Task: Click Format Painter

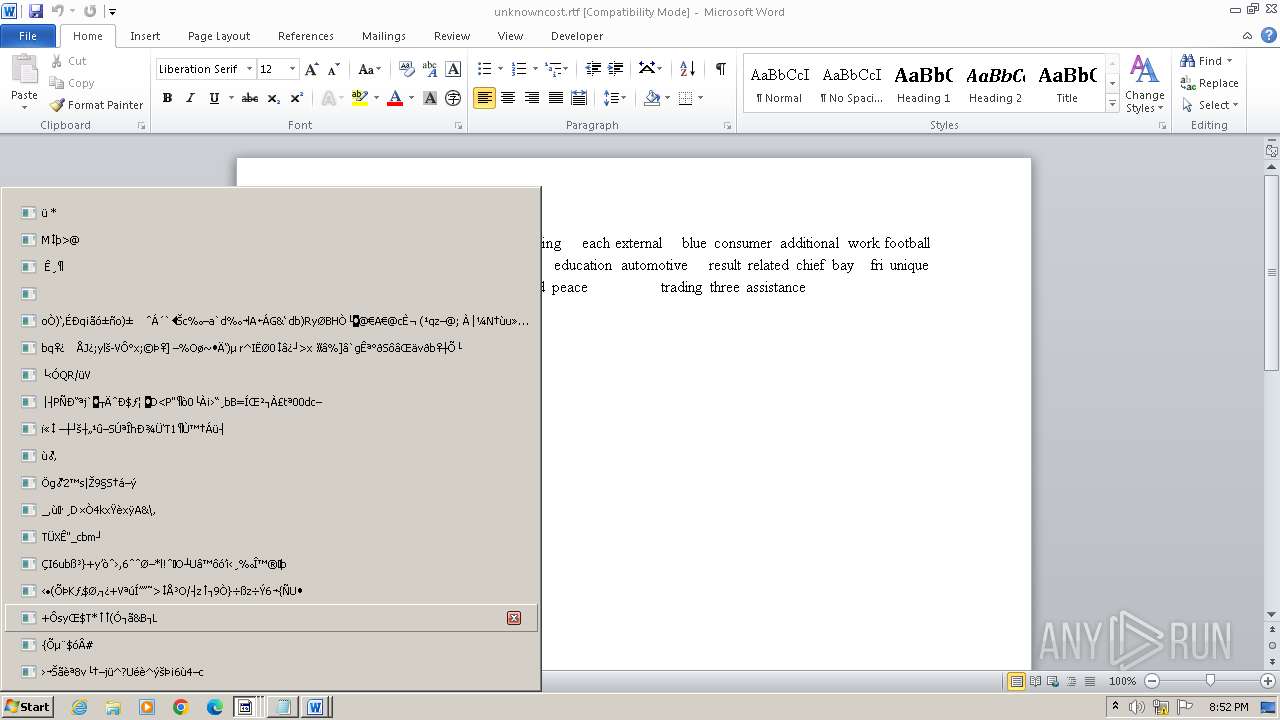Action: 96,105
